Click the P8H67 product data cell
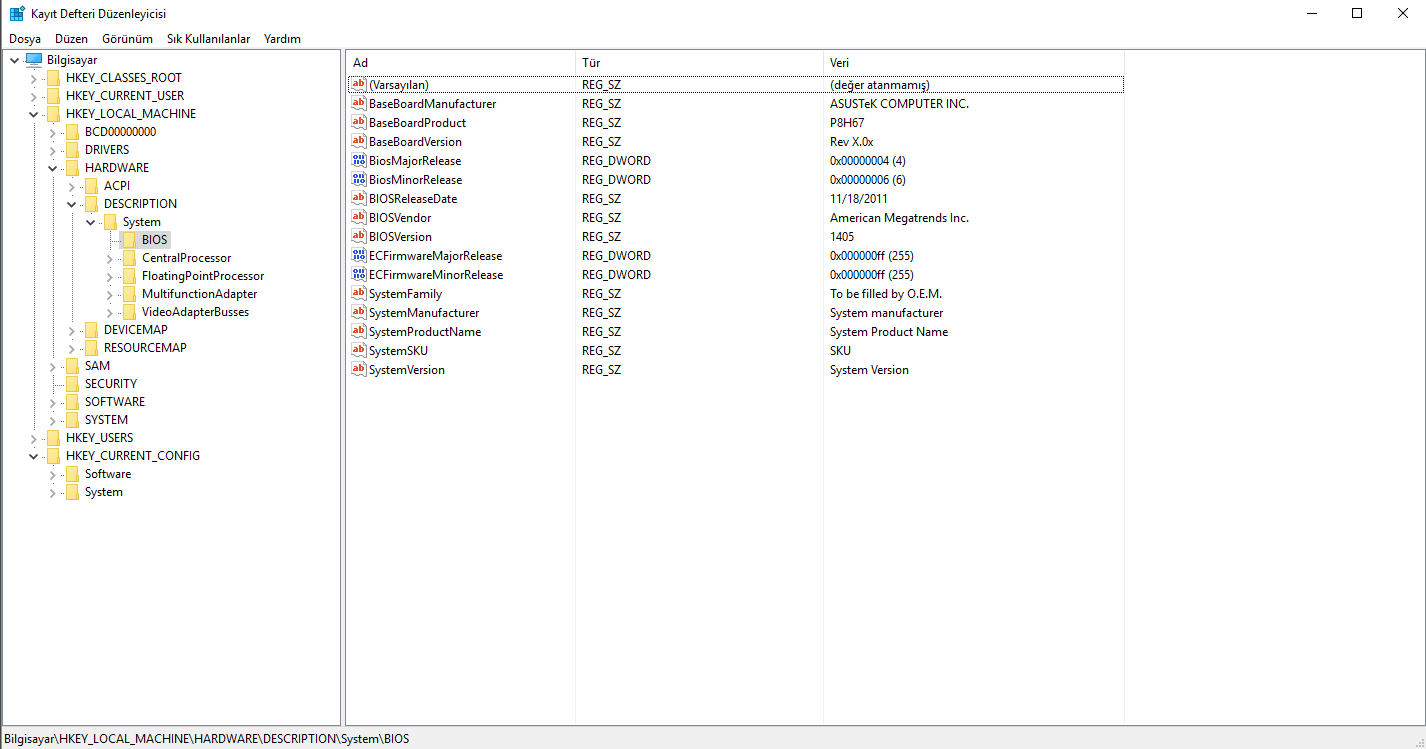 (x=847, y=123)
